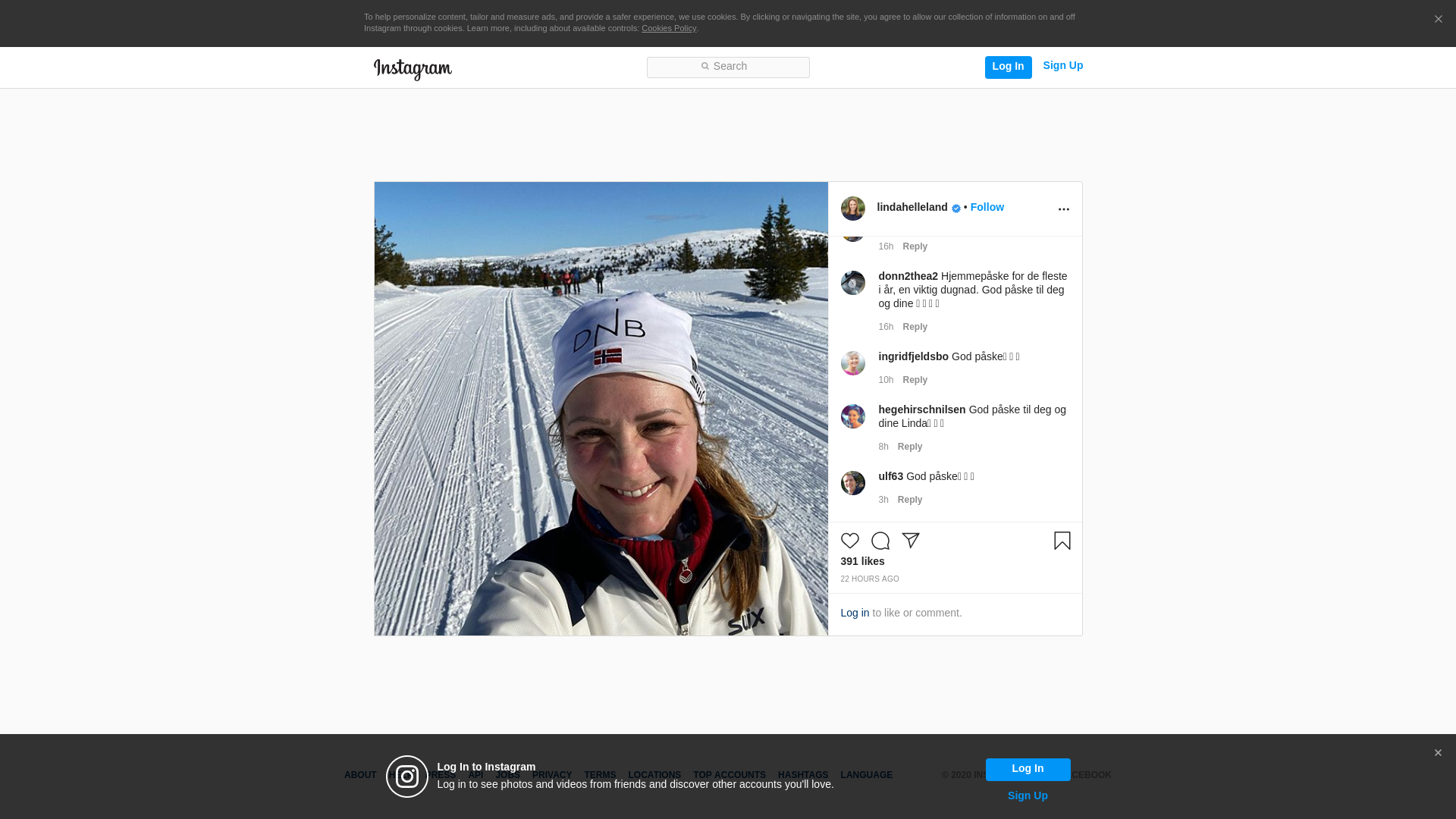Open ingridfjeldsbo username link
The width and height of the screenshot is (1456, 819).
point(913,356)
